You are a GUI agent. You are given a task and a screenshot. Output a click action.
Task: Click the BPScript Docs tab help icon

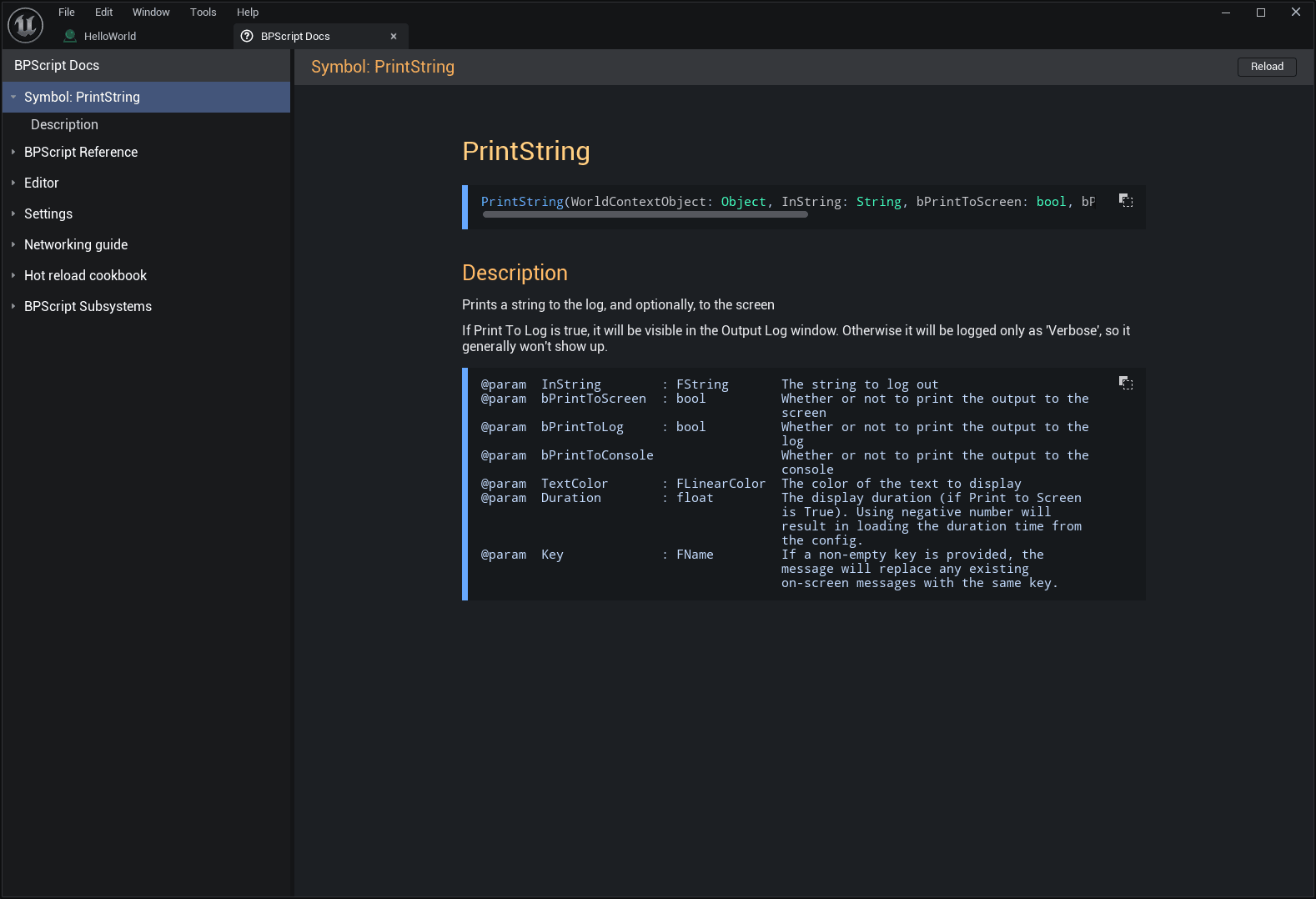click(247, 36)
